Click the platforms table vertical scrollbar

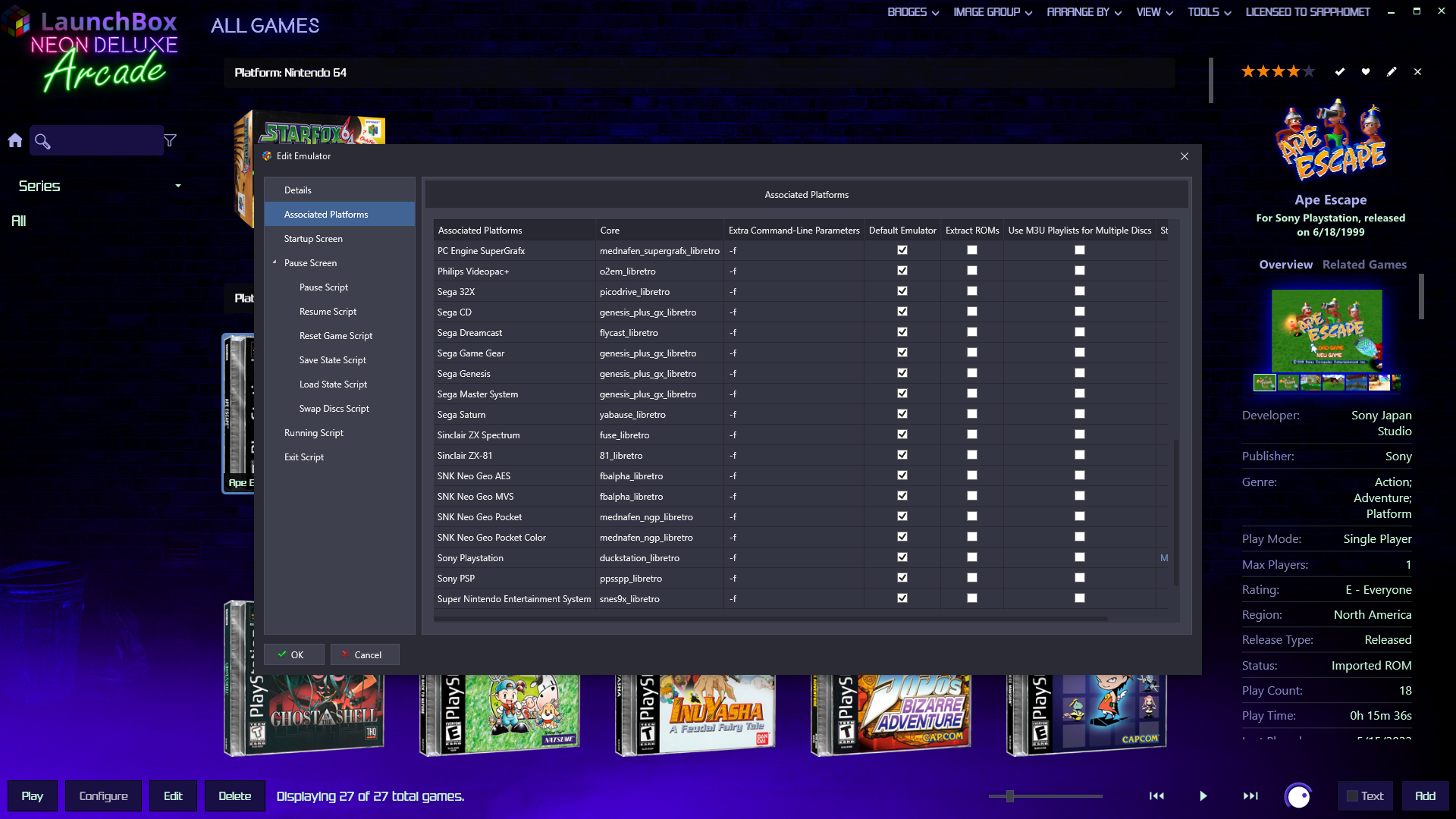pyautogui.click(x=1176, y=512)
